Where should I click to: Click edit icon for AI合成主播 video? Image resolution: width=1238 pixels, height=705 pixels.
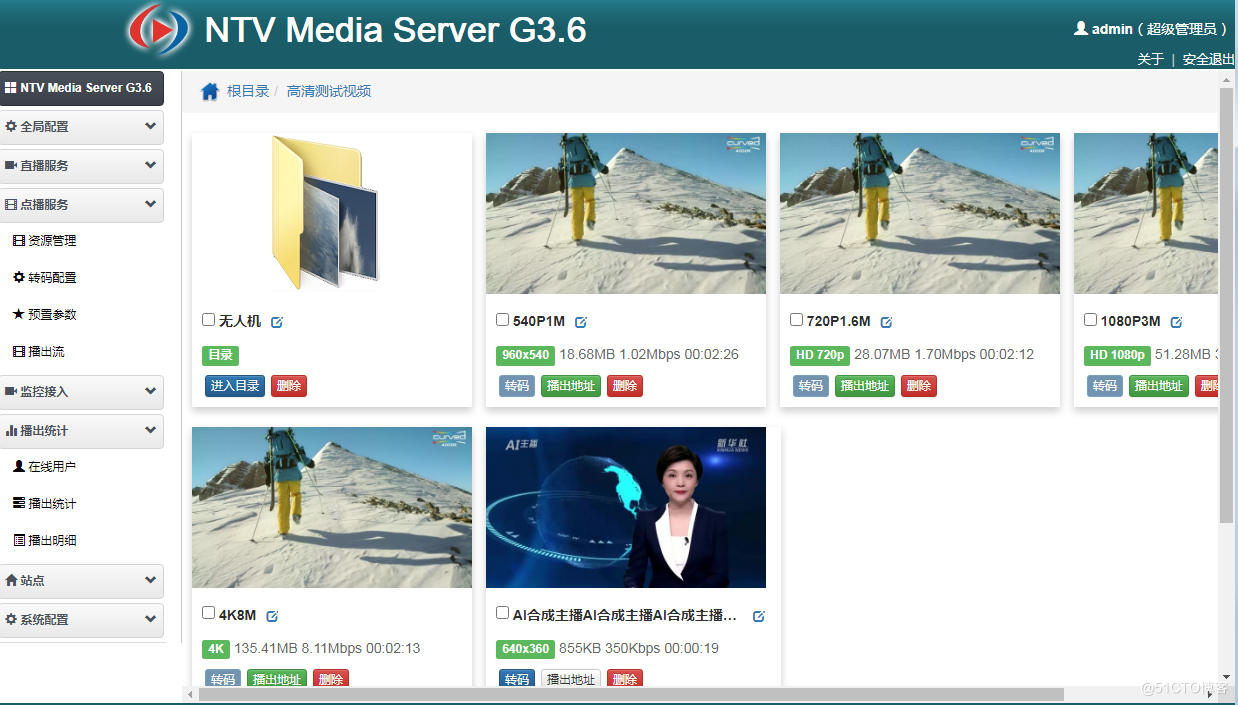(758, 616)
